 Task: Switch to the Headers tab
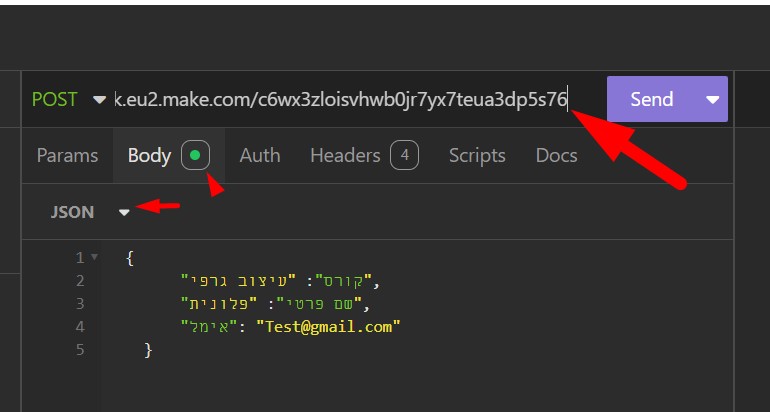364,156
